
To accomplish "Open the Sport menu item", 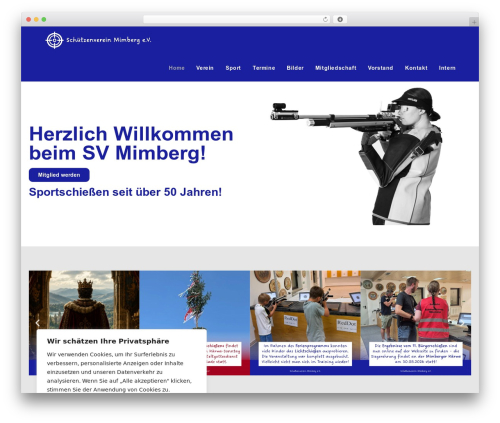I will tap(233, 68).
